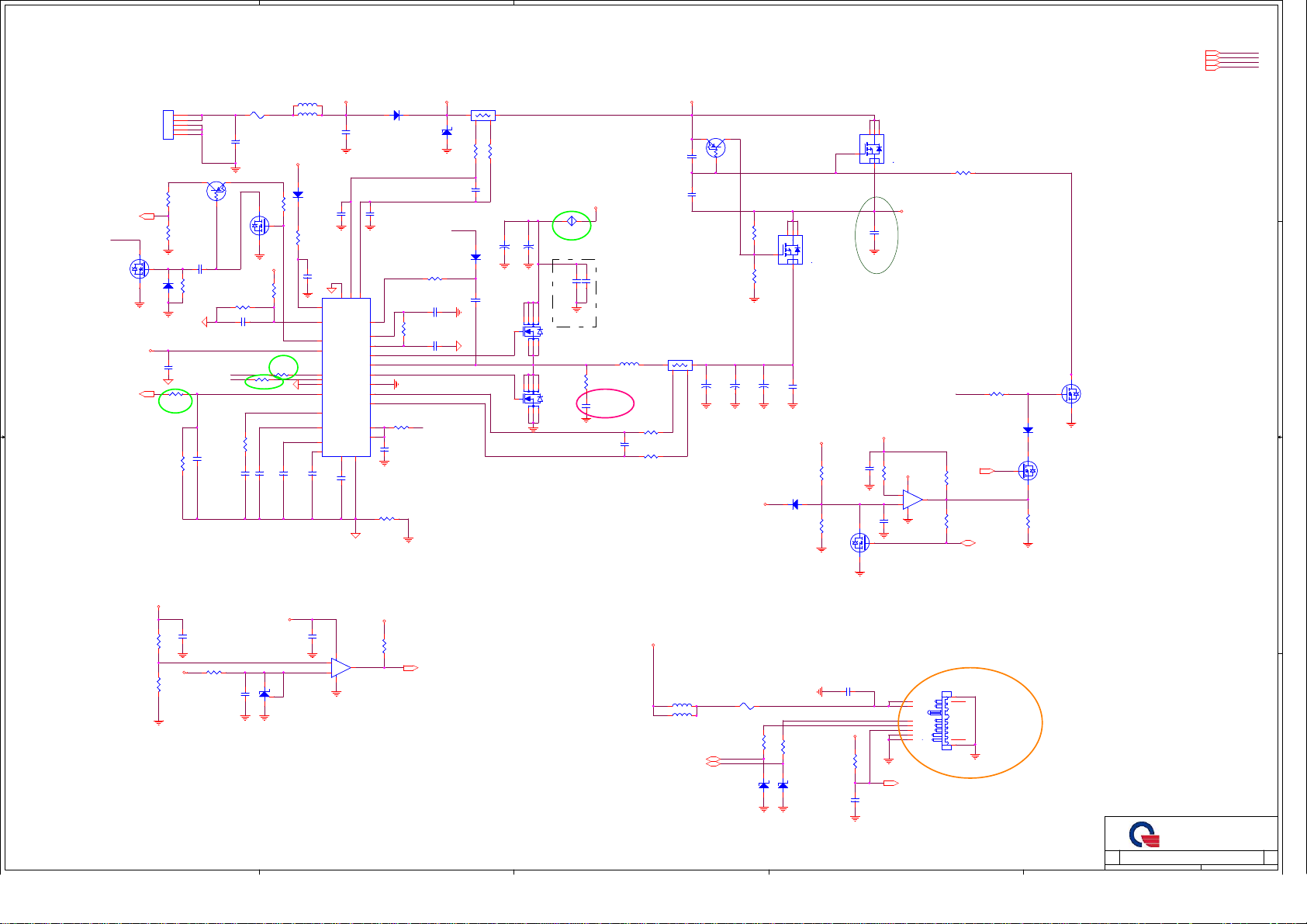Select the sense resistor box after output inductor
Viewport: 1307px width, 924px height.
(680, 365)
